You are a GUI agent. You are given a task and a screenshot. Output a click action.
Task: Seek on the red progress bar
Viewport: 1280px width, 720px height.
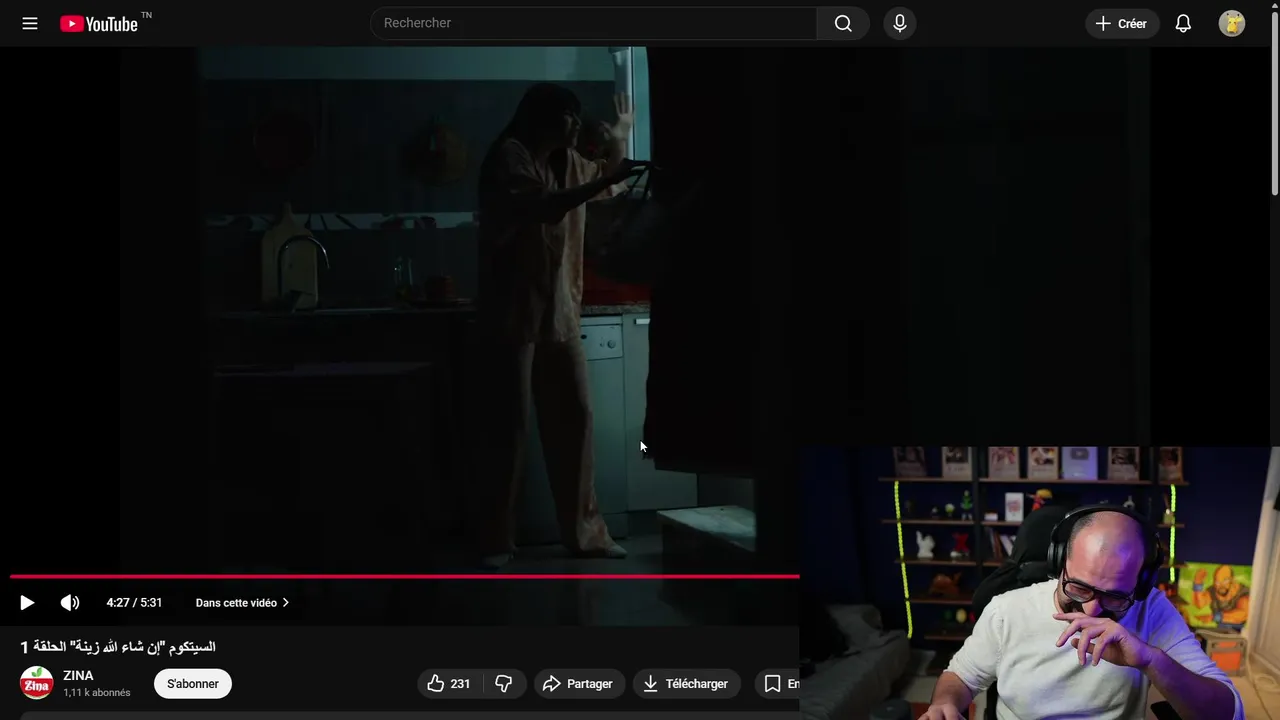click(404, 576)
